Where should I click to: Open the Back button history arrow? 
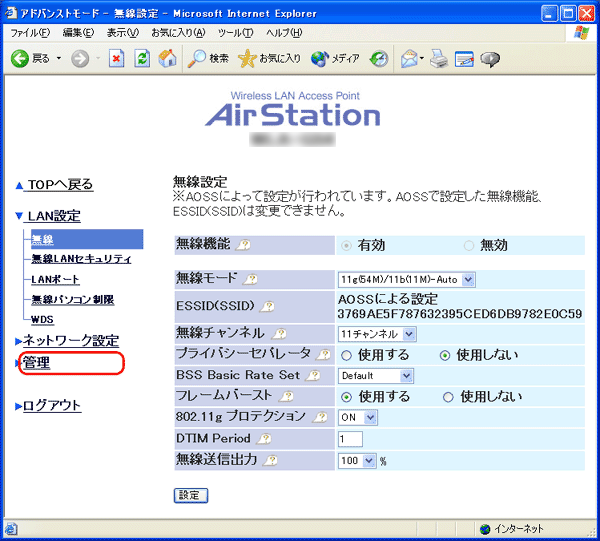coord(59,59)
